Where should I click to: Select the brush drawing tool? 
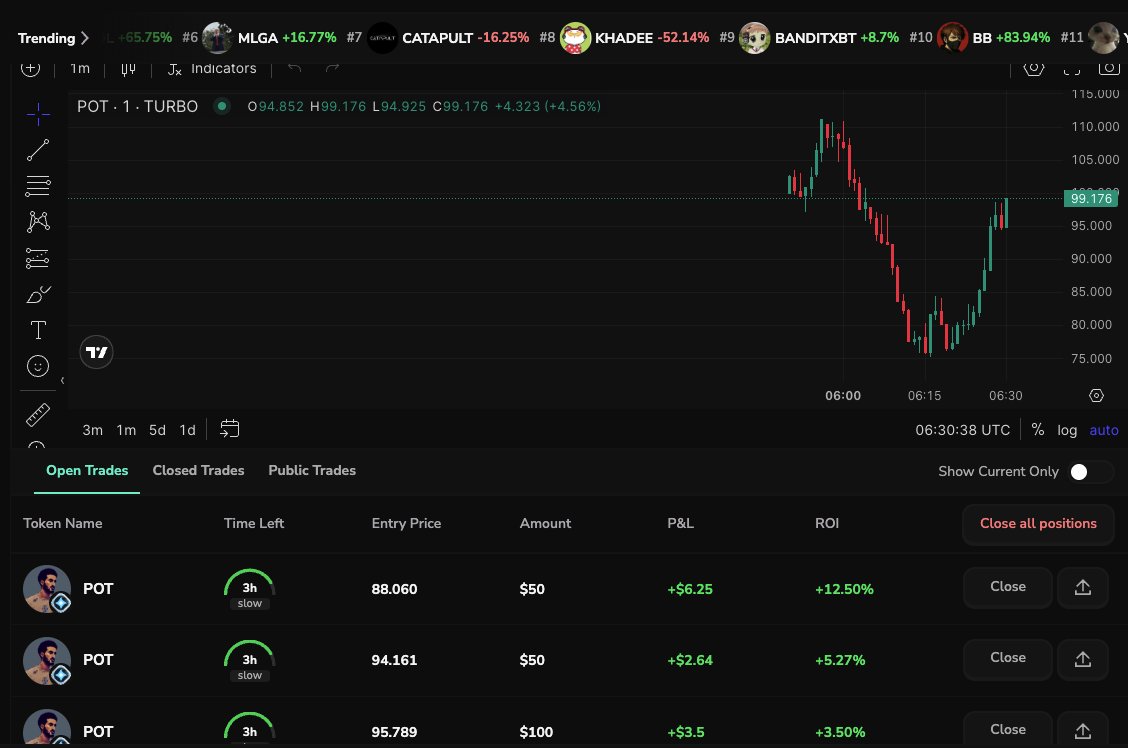[x=38, y=294]
